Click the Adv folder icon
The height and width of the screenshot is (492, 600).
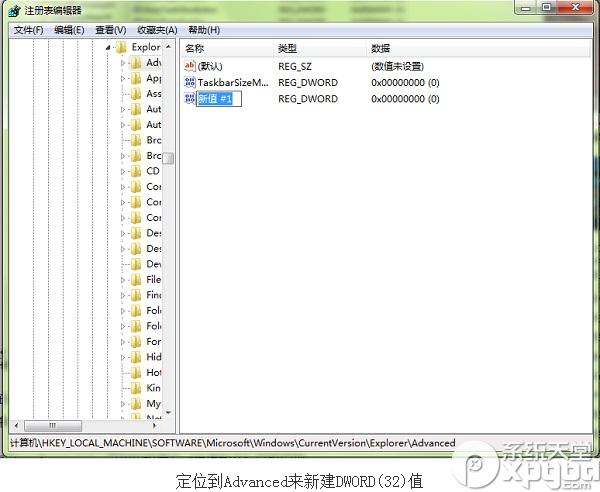[x=136, y=63]
